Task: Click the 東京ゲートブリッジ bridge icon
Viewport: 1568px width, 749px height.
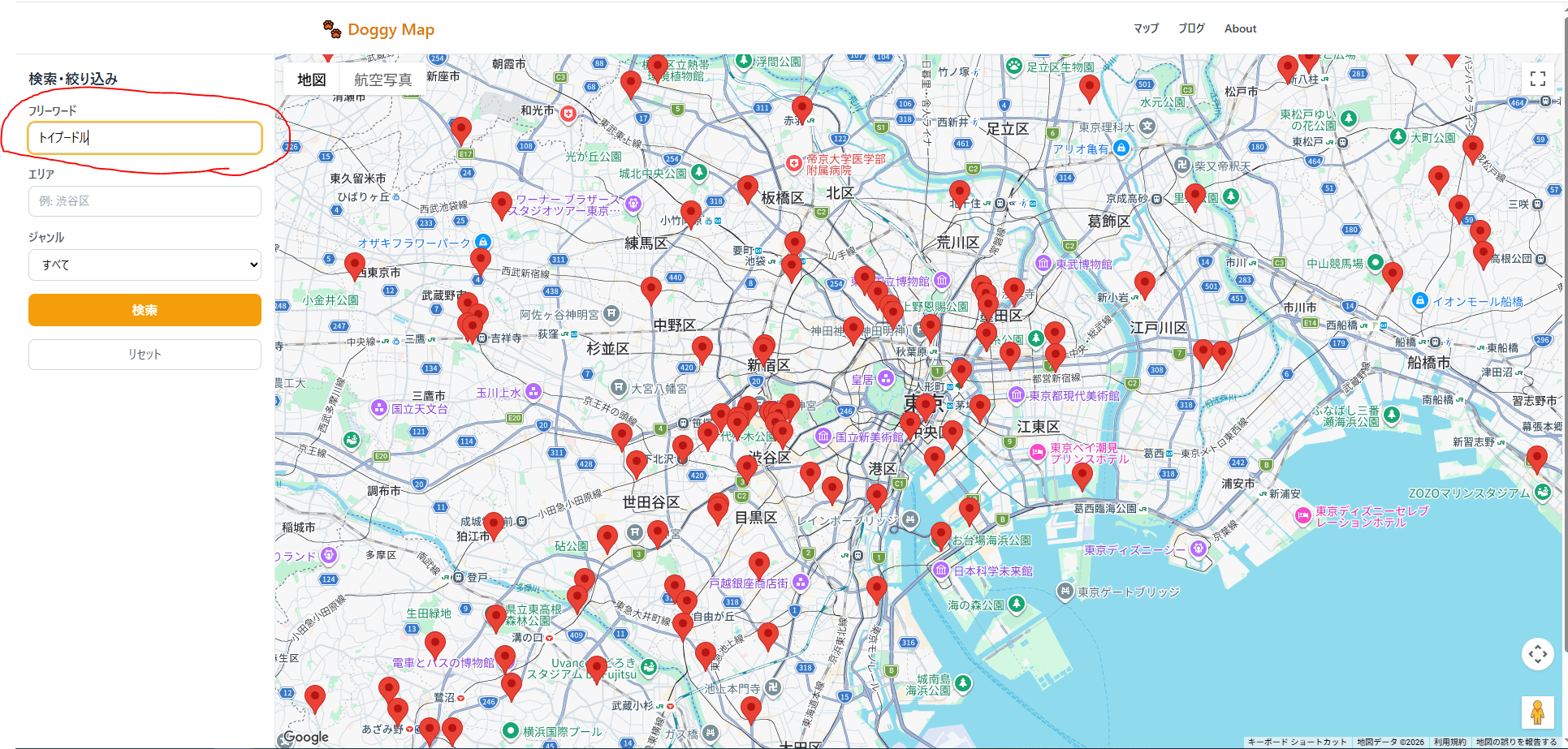Action: (1065, 591)
